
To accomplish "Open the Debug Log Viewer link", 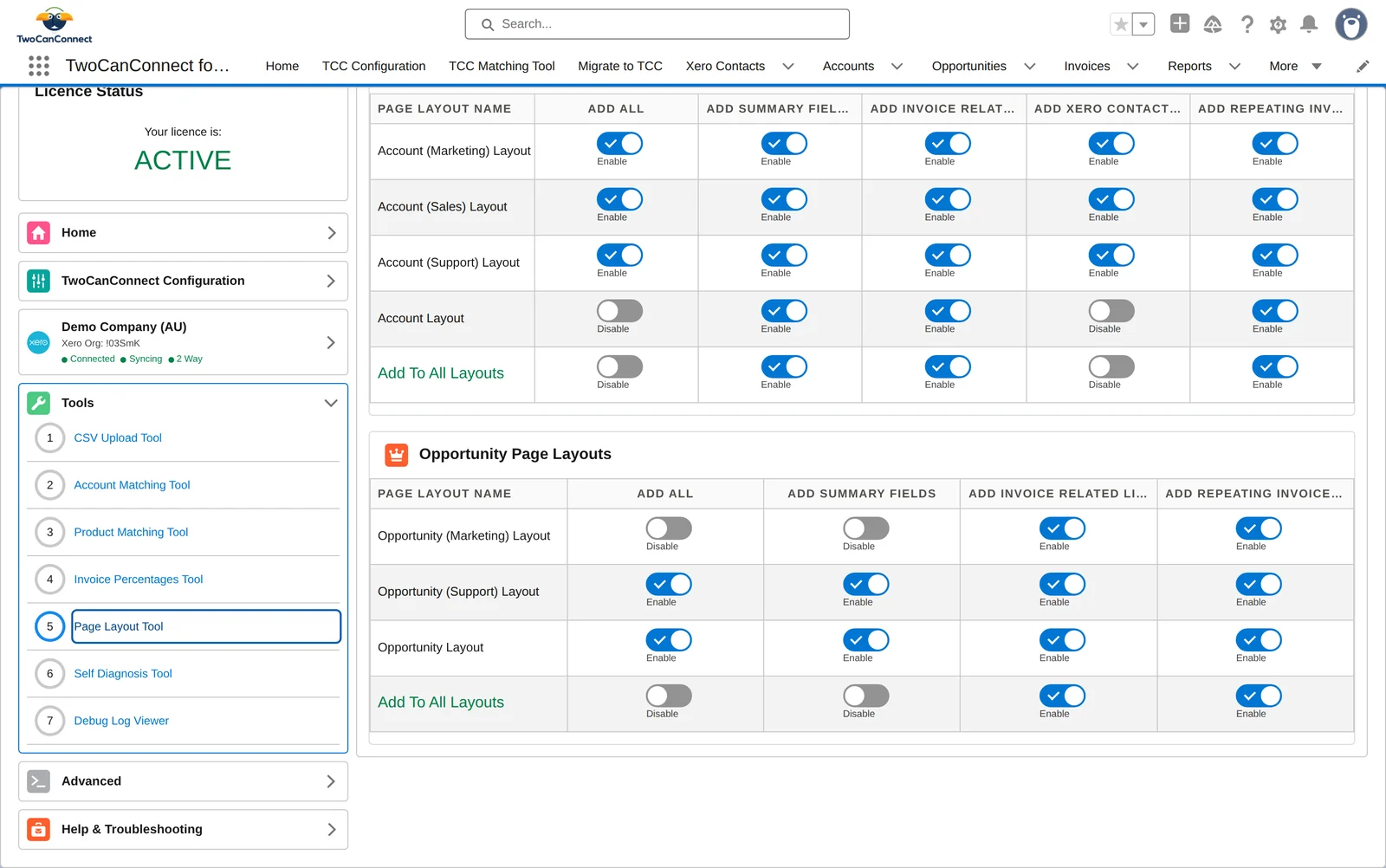I will (121, 721).
